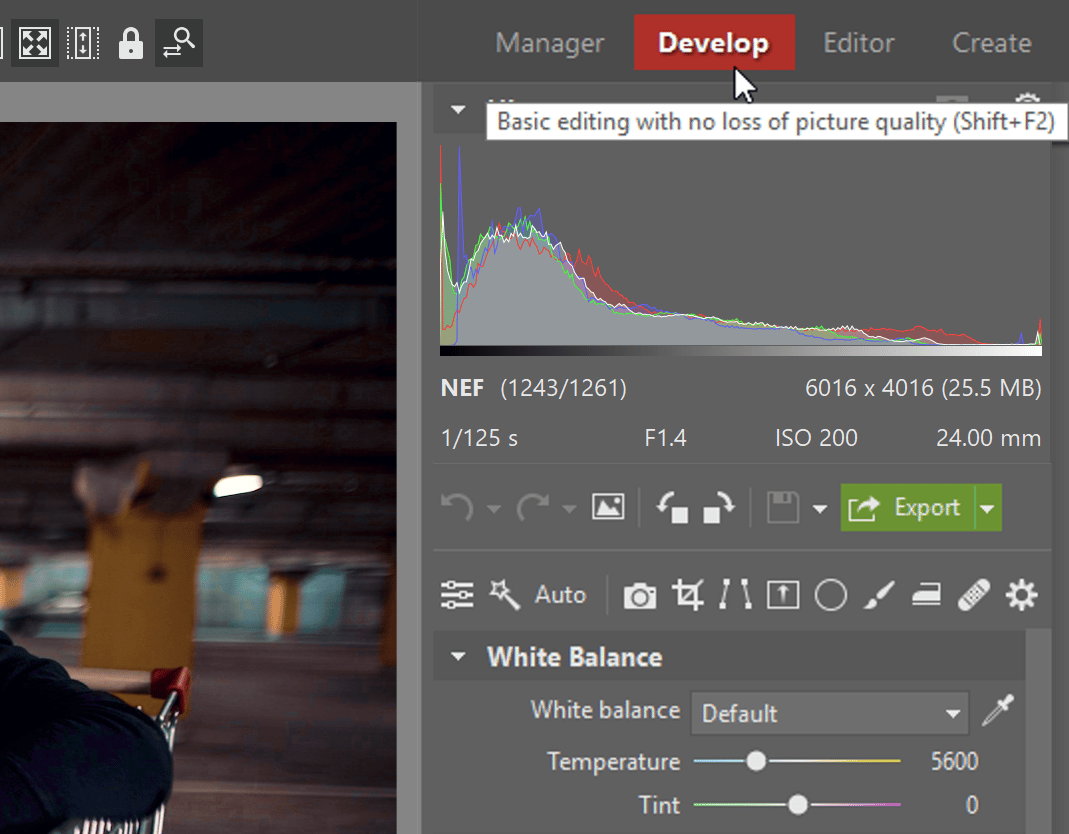
Task: Click the NEF format label
Action: 462,388
